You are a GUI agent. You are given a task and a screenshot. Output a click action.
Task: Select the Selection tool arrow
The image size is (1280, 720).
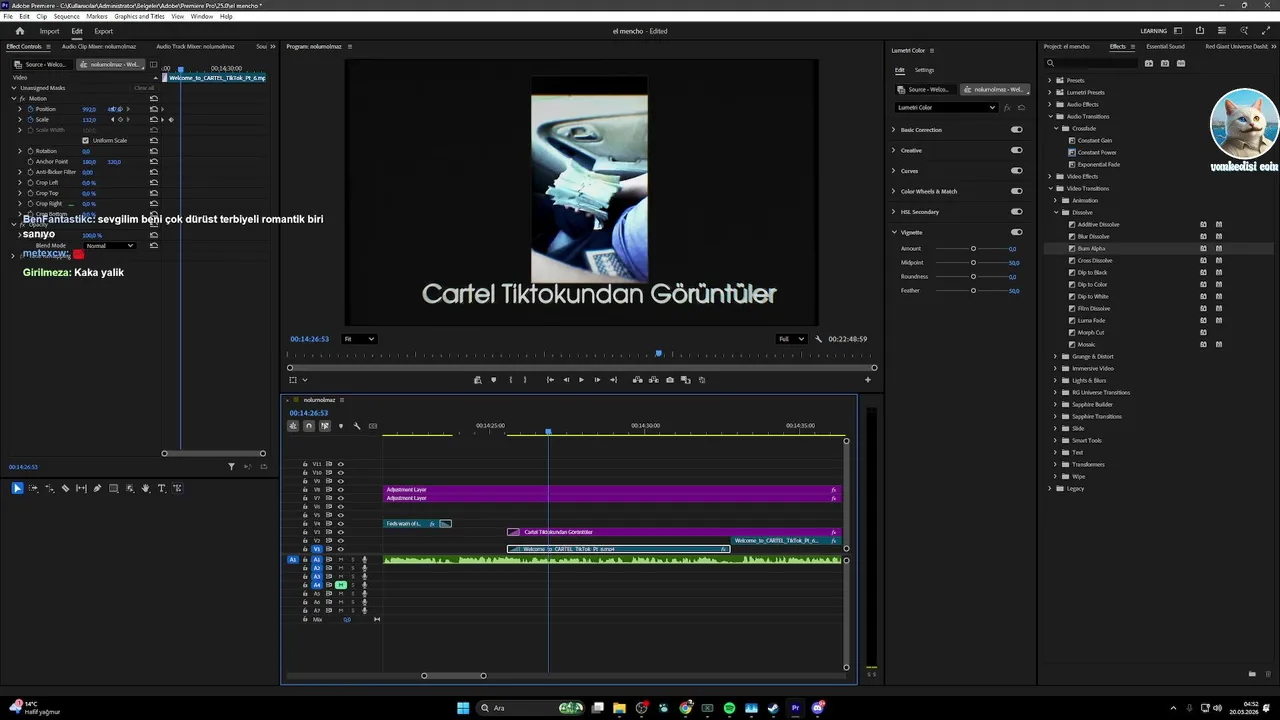[17, 488]
